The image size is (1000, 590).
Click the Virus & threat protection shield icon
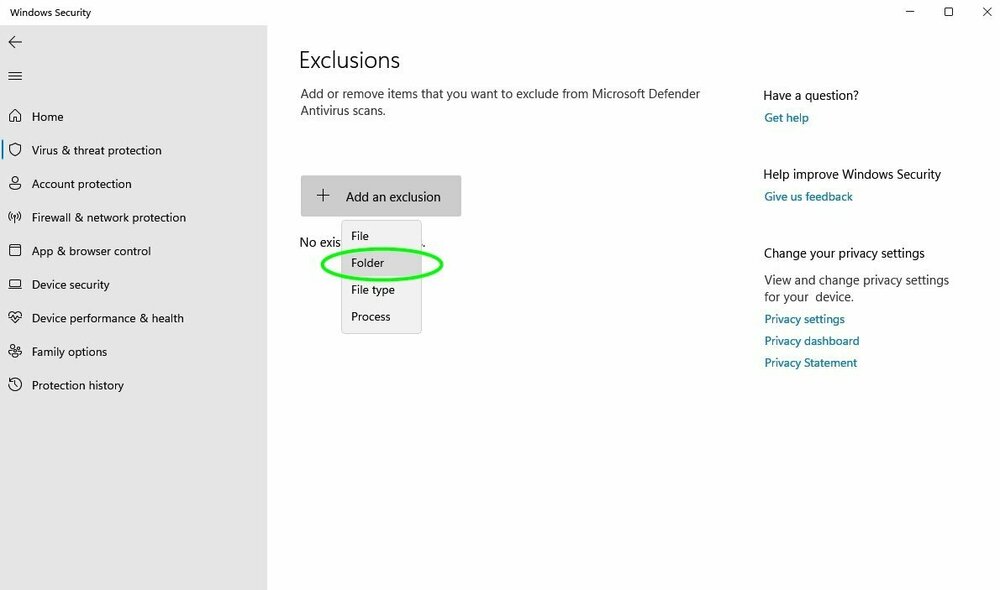click(15, 150)
